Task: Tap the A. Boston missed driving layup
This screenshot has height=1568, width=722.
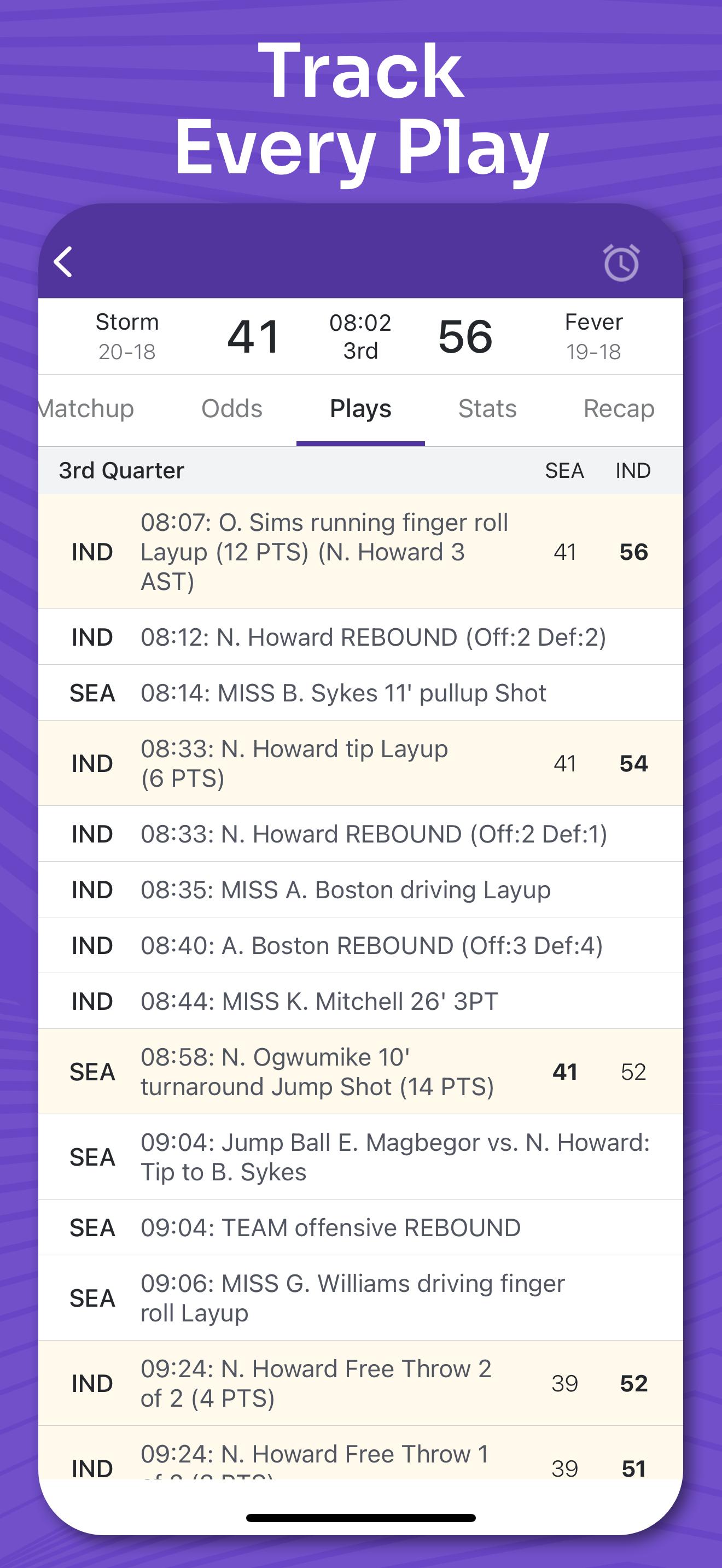Action: 345,890
